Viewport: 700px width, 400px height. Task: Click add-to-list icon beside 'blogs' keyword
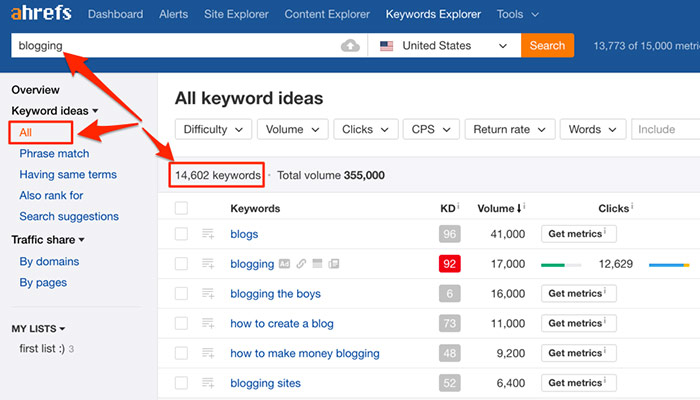coord(209,234)
